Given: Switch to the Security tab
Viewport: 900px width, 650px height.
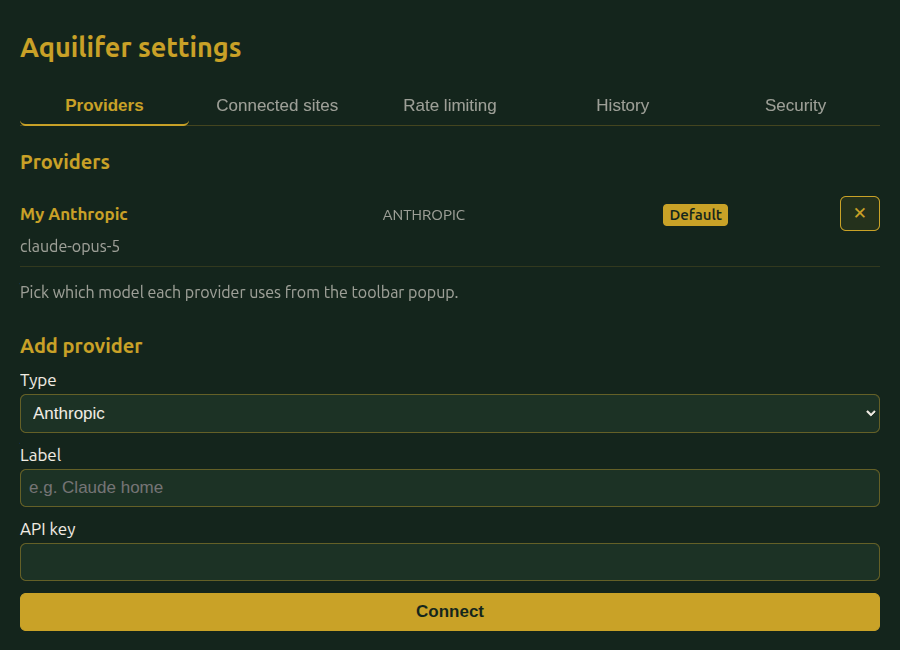Looking at the screenshot, I should coord(795,106).
